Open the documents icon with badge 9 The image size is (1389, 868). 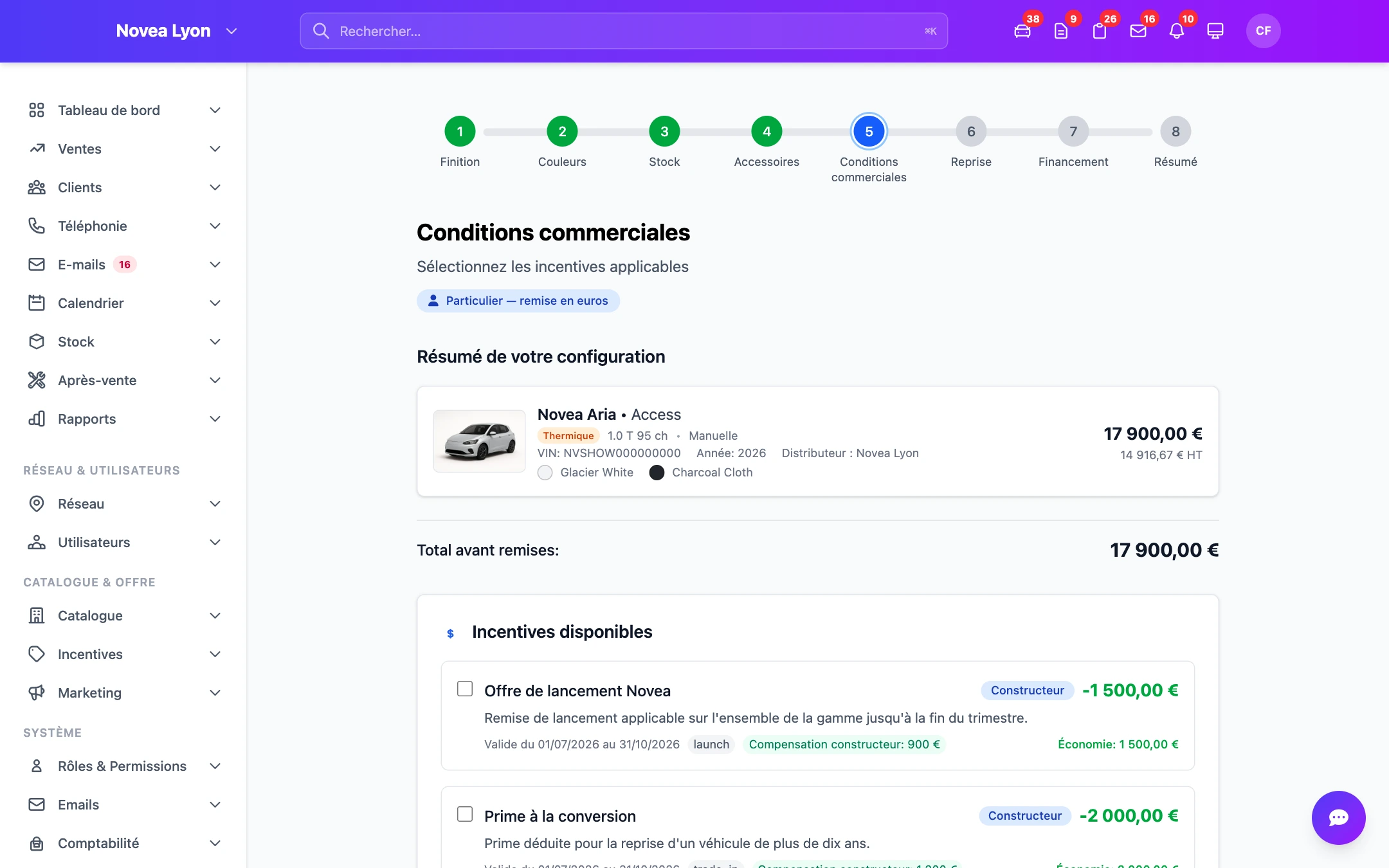click(1061, 31)
